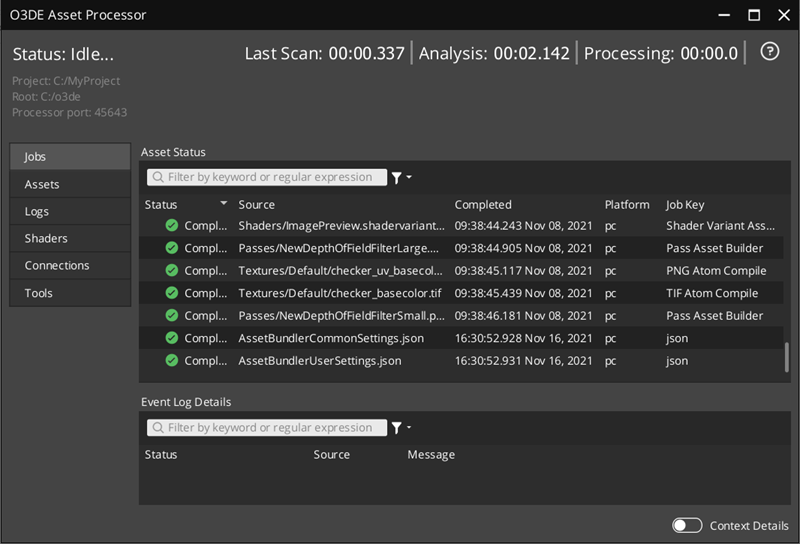Click green check icon for AssetBundlerUserSettings.json
Screen dimensions: 800x544
point(171,361)
